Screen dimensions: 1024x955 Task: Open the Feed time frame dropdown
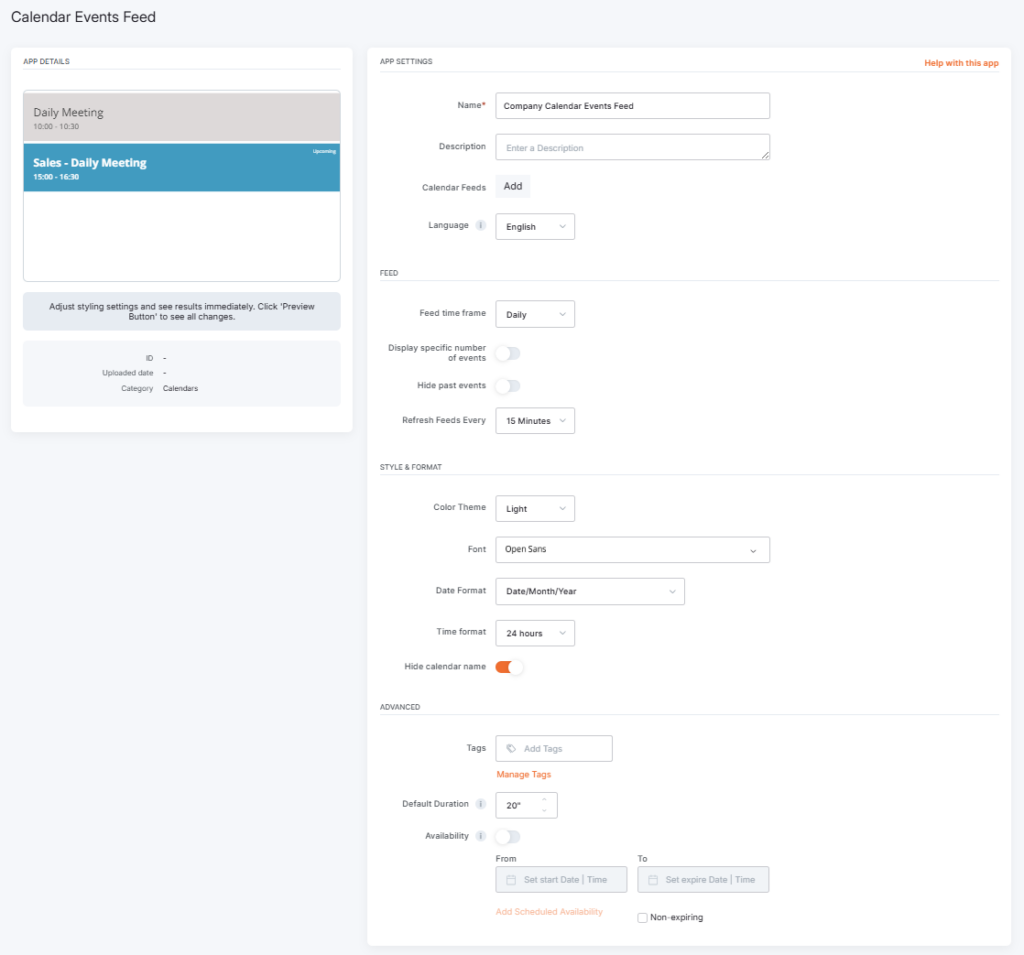(534, 313)
